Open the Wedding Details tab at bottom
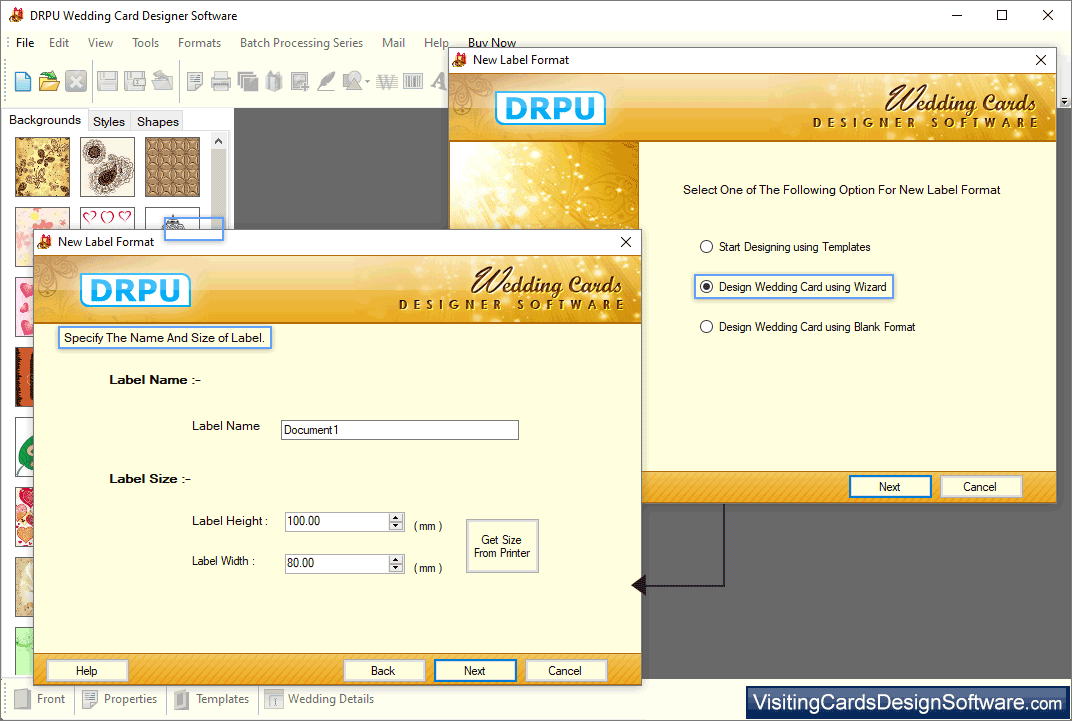This screenshot has width=1072, height=721. tap(319, 698)
